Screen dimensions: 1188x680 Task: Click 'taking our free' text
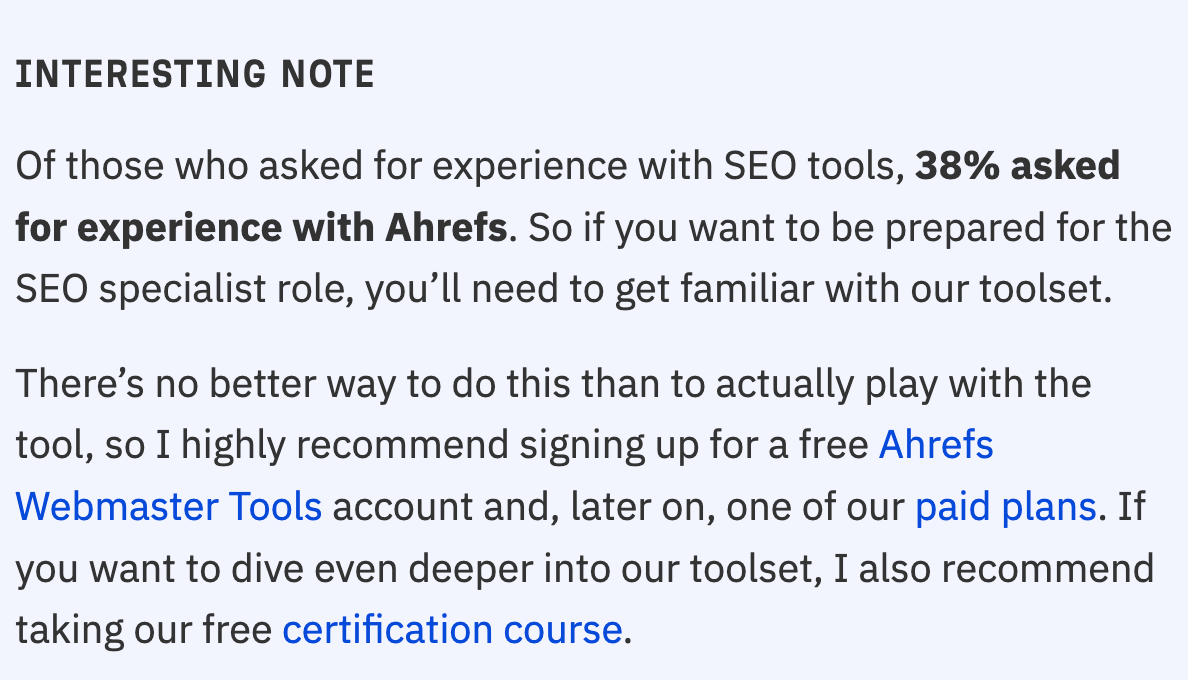143,630
